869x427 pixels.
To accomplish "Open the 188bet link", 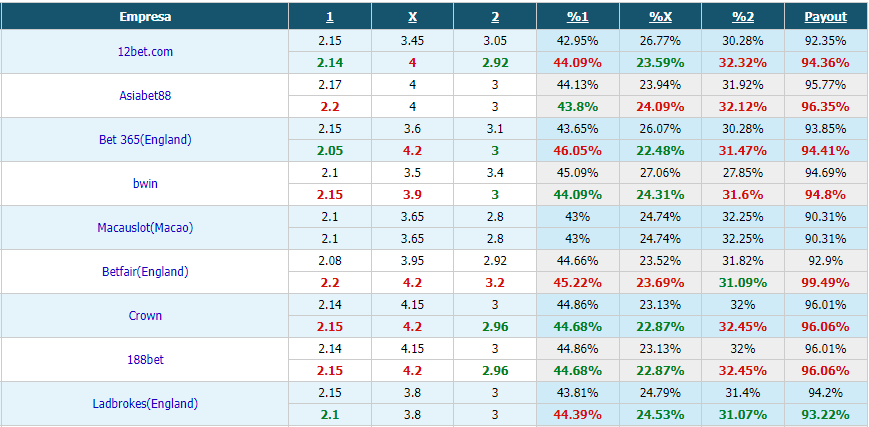I will click(145, 360).
